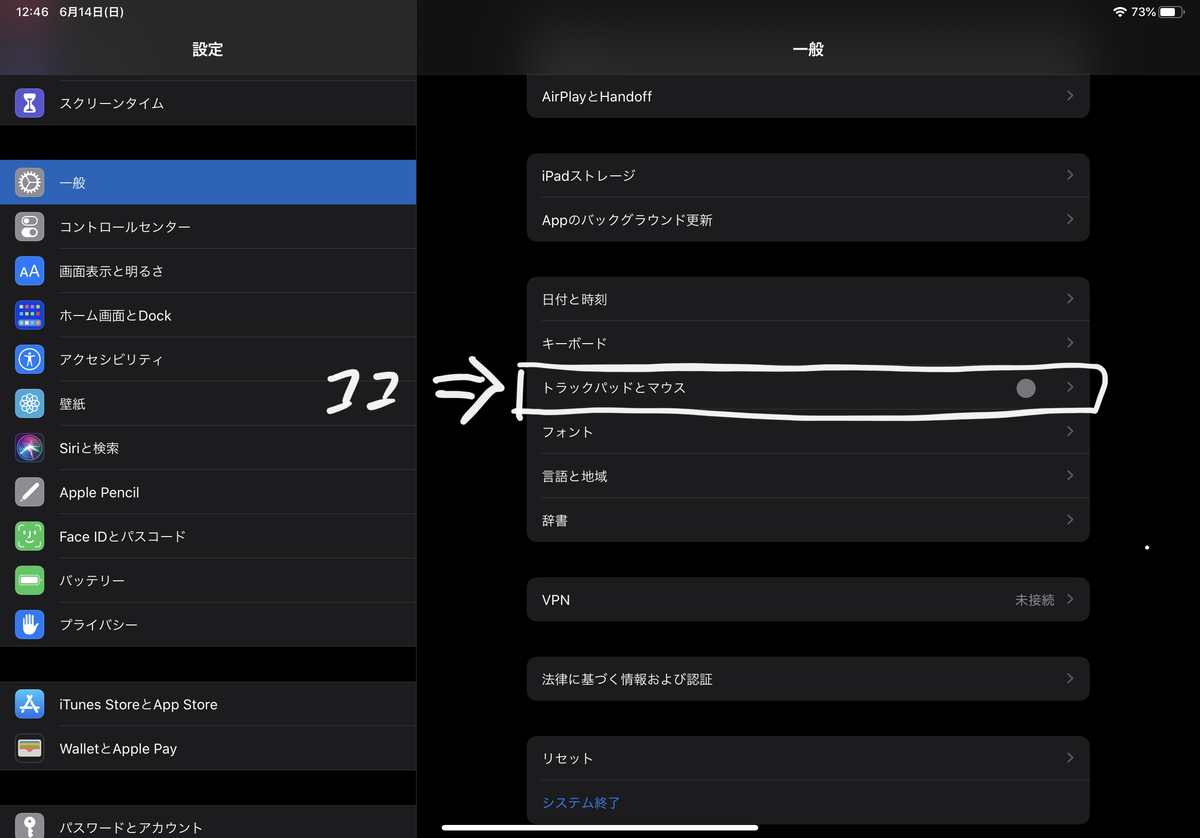
Task: Tap the キーボード row label
Action: (574, 343)
